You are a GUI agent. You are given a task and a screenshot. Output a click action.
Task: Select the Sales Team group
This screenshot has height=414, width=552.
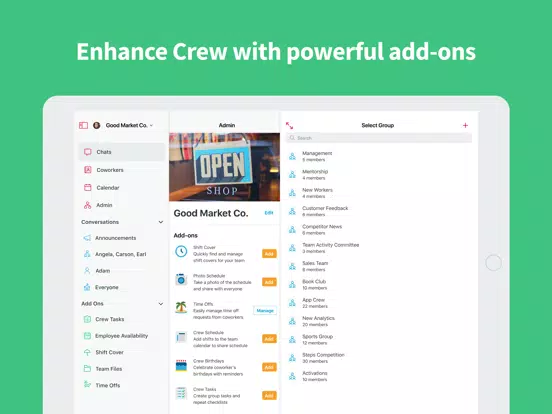(379, 266)
